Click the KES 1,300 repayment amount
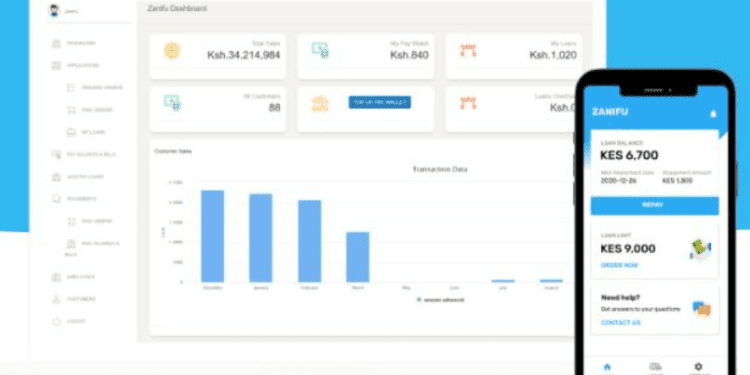 tap(677, 181)
